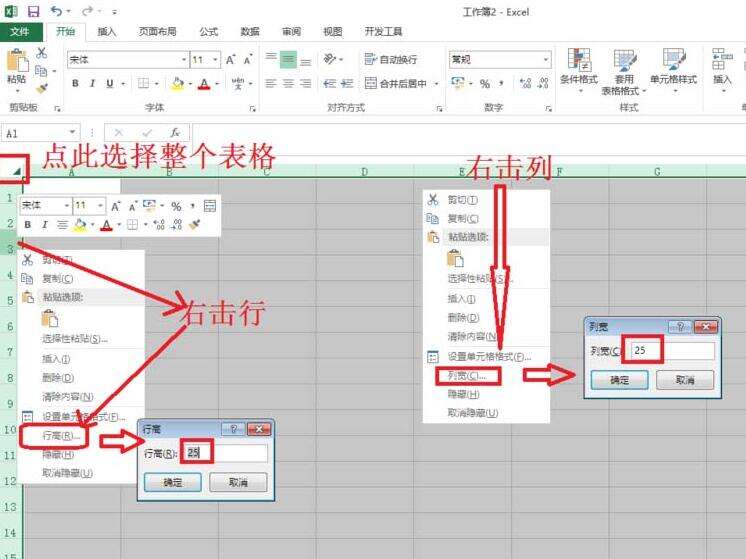Open the number format dropdown showing 常规
Screen dimensions: 746x559
click(546, 59)
